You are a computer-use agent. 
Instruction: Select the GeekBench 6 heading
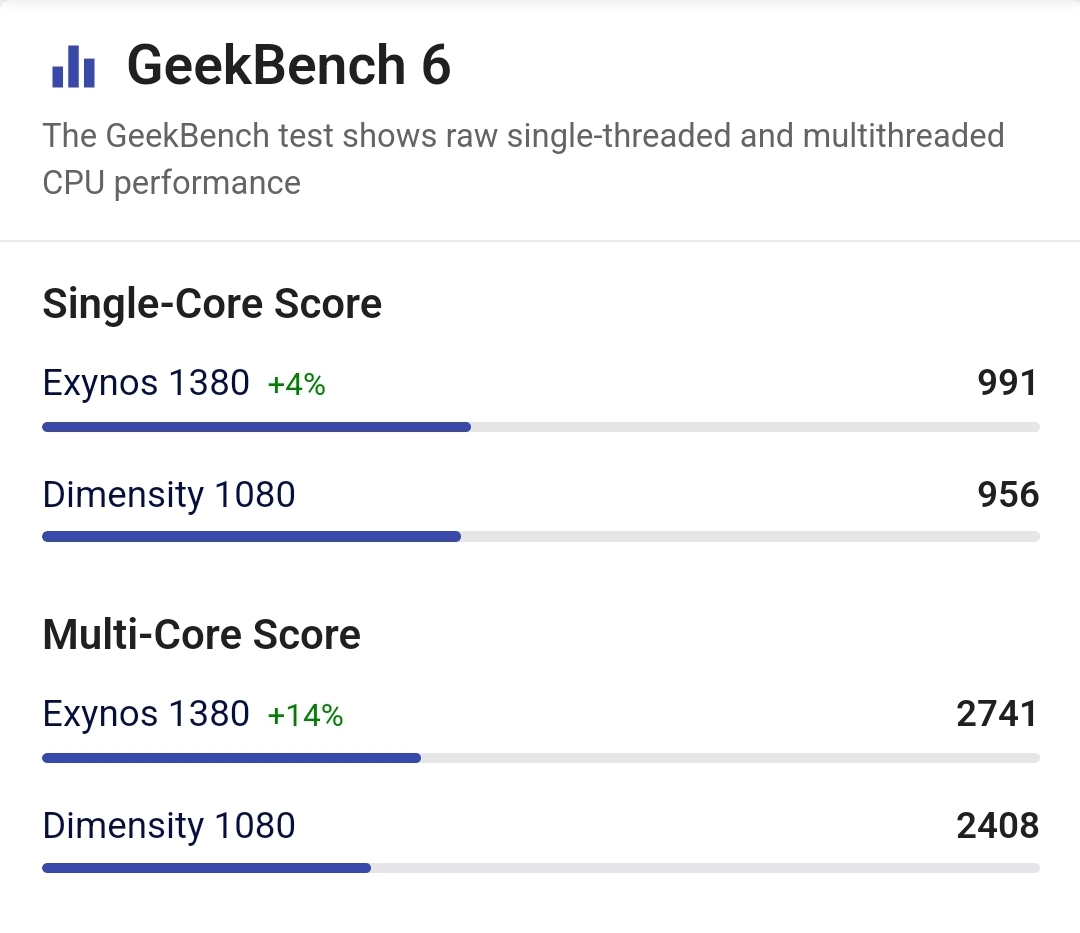(289, 66)
